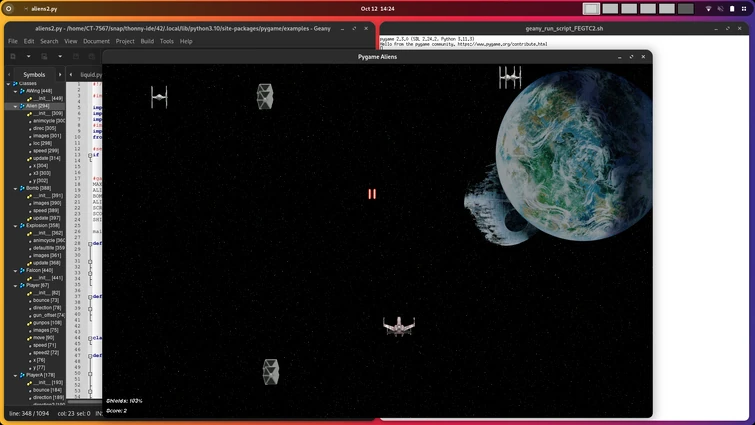This screenshot has height=425, width=755.
Task: Select the move [90] method
Action: point(43,337)
